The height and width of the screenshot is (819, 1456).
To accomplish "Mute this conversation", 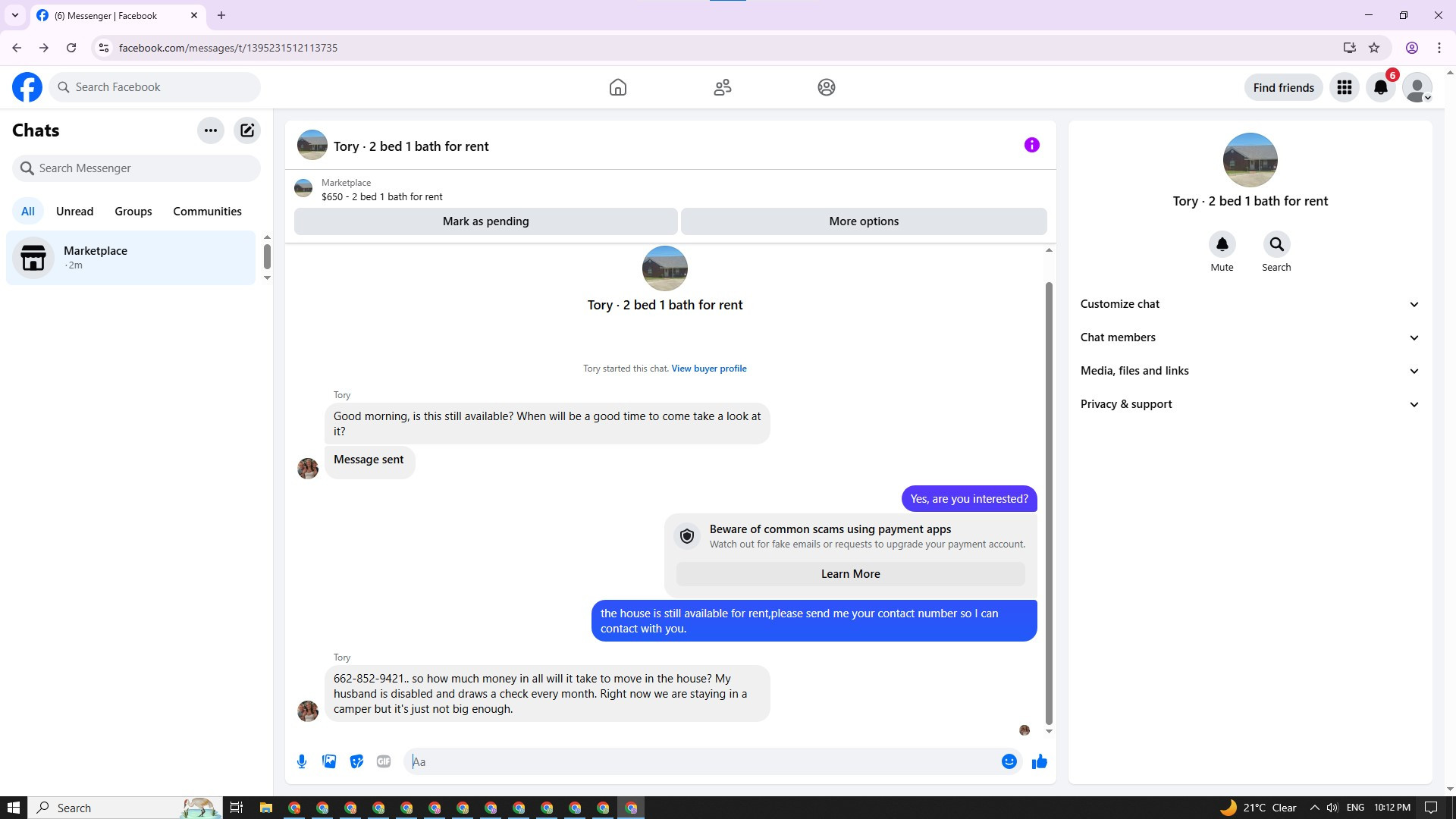I will point(1222,245).
